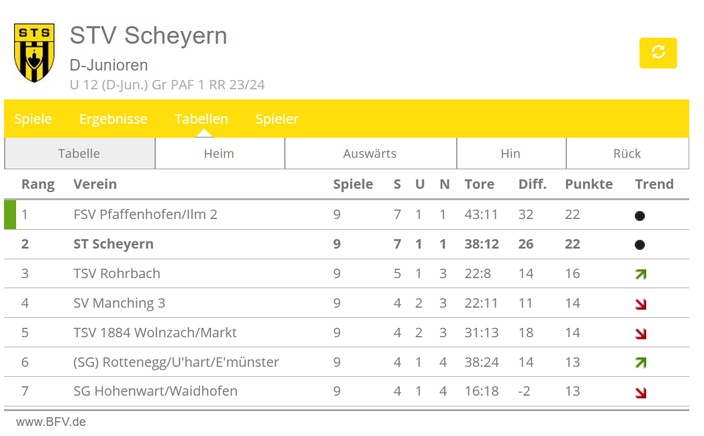Open team FSV Pfaffenhofen/Ilm 2
The image size is (704, 436).
coord(145,215)
